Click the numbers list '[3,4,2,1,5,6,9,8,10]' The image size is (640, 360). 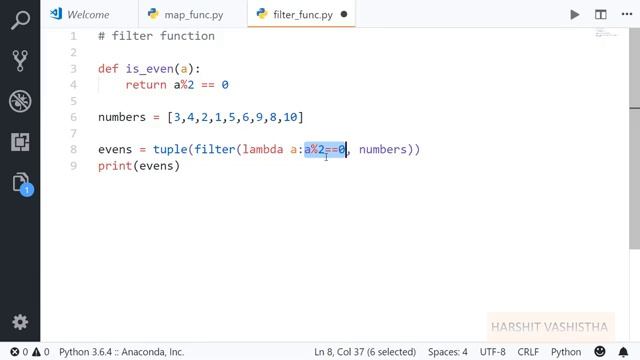[236, 117]
